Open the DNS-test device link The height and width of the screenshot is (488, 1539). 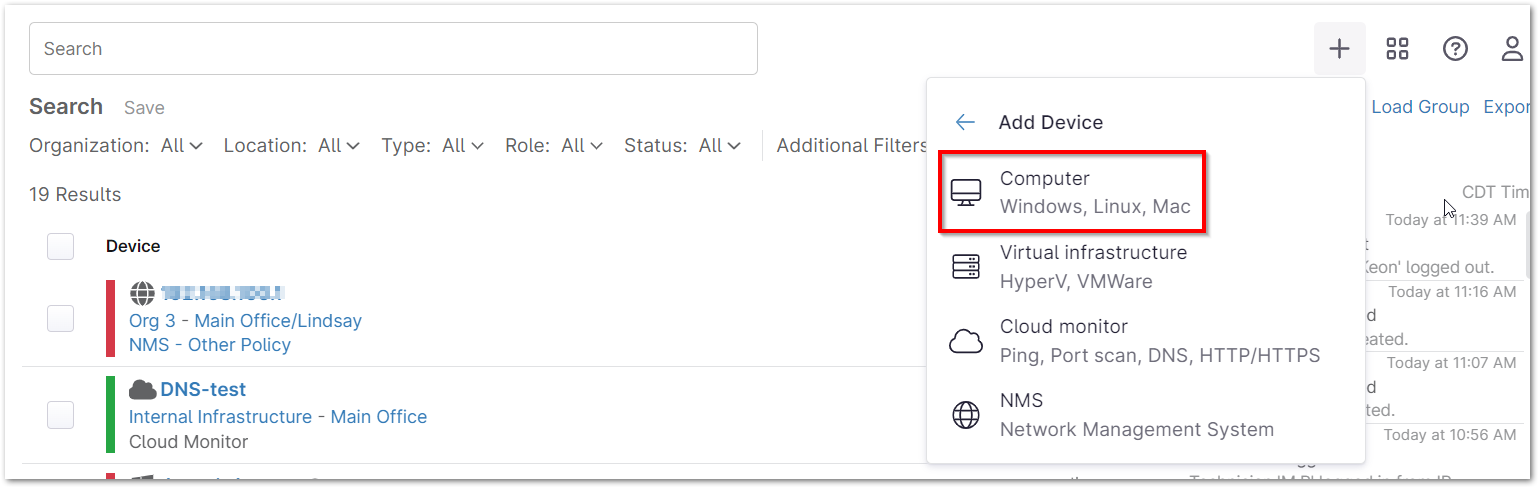203,390
